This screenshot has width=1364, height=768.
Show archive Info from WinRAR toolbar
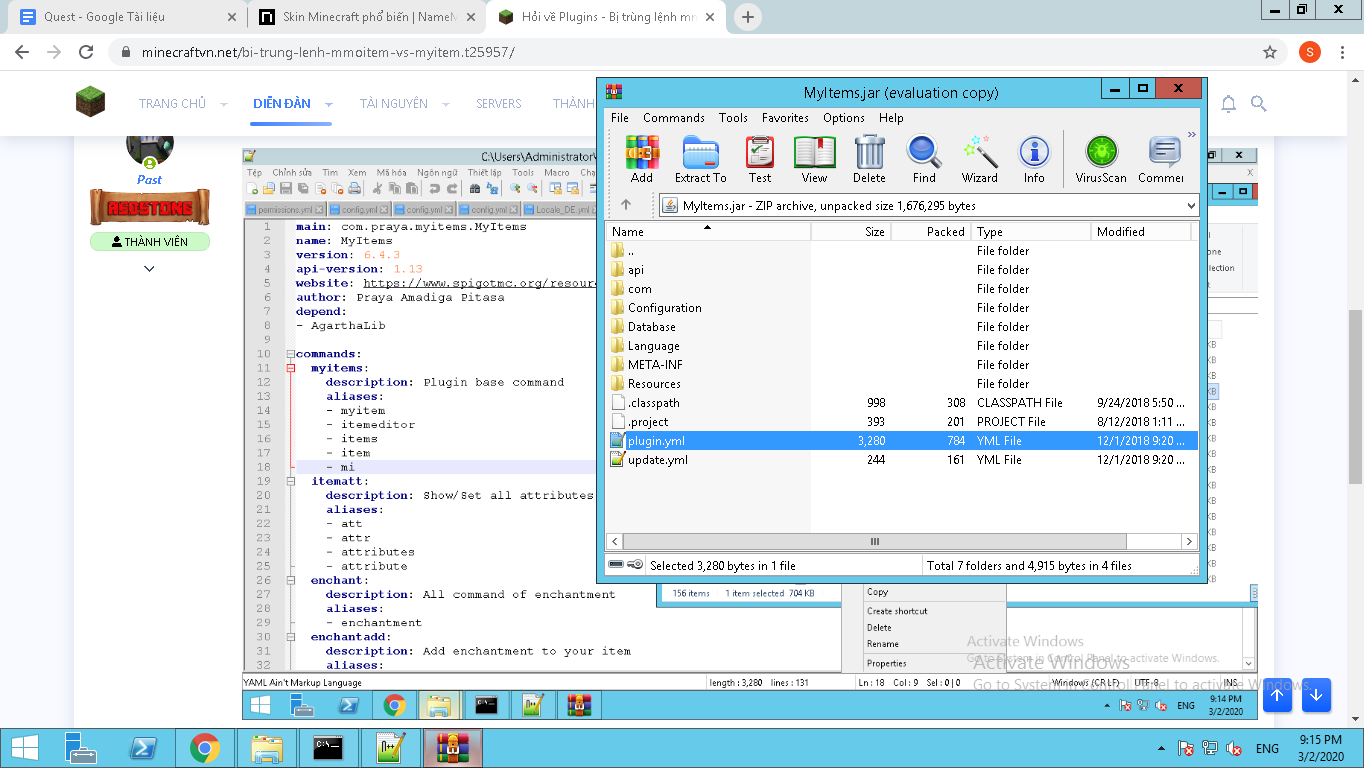(x=1034, y=160)
